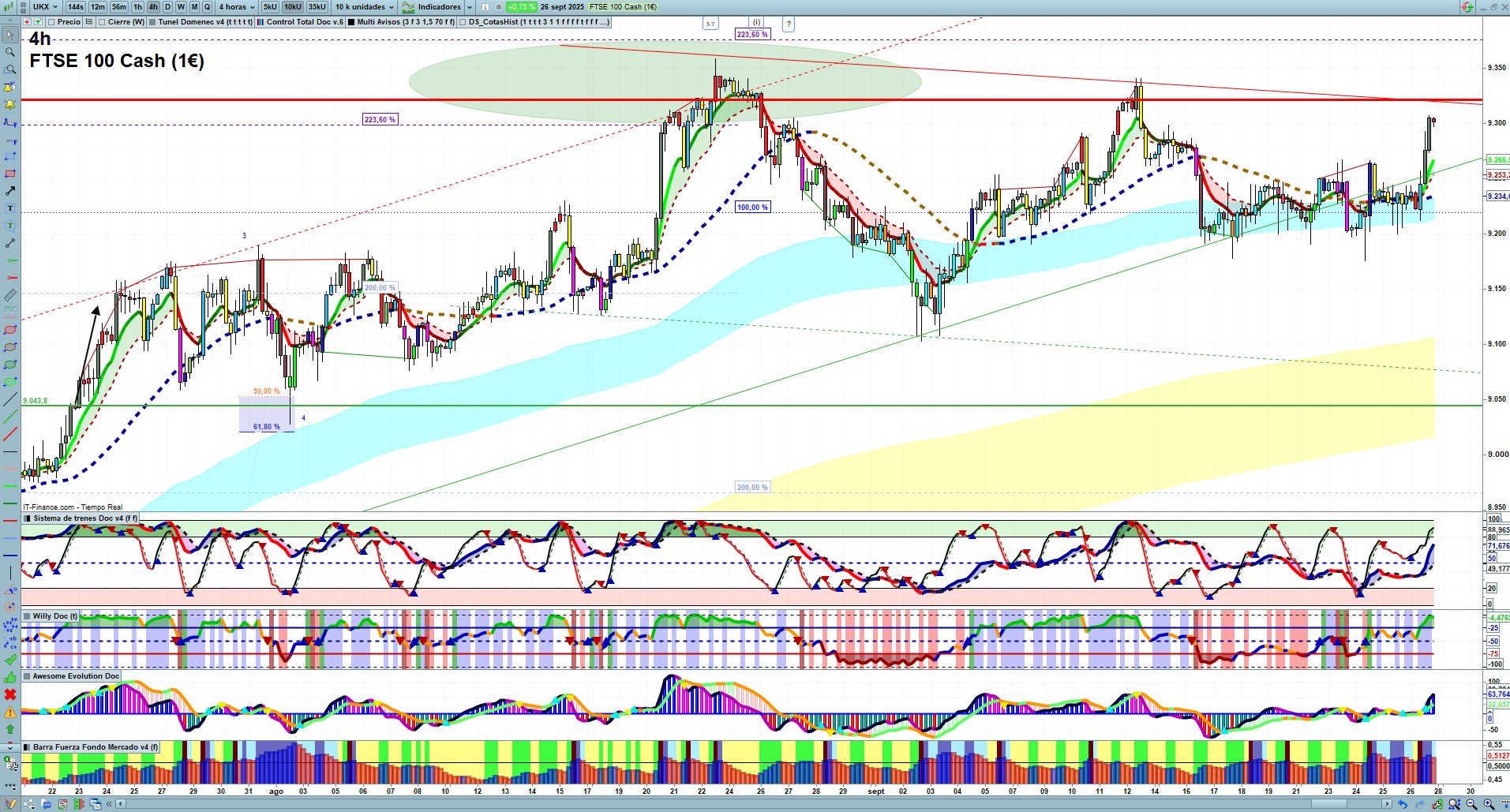The image size is (1510, 812).
Task: Choose the green checkmark marker
Action: 10,660
